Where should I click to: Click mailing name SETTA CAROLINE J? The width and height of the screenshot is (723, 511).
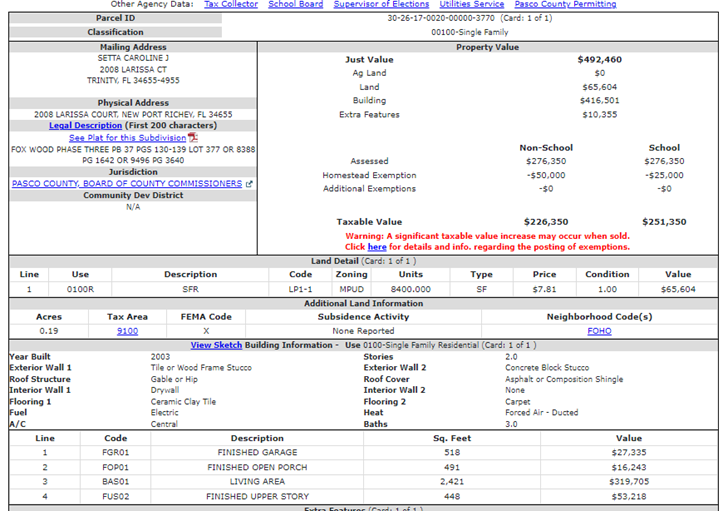click(133, 58)
